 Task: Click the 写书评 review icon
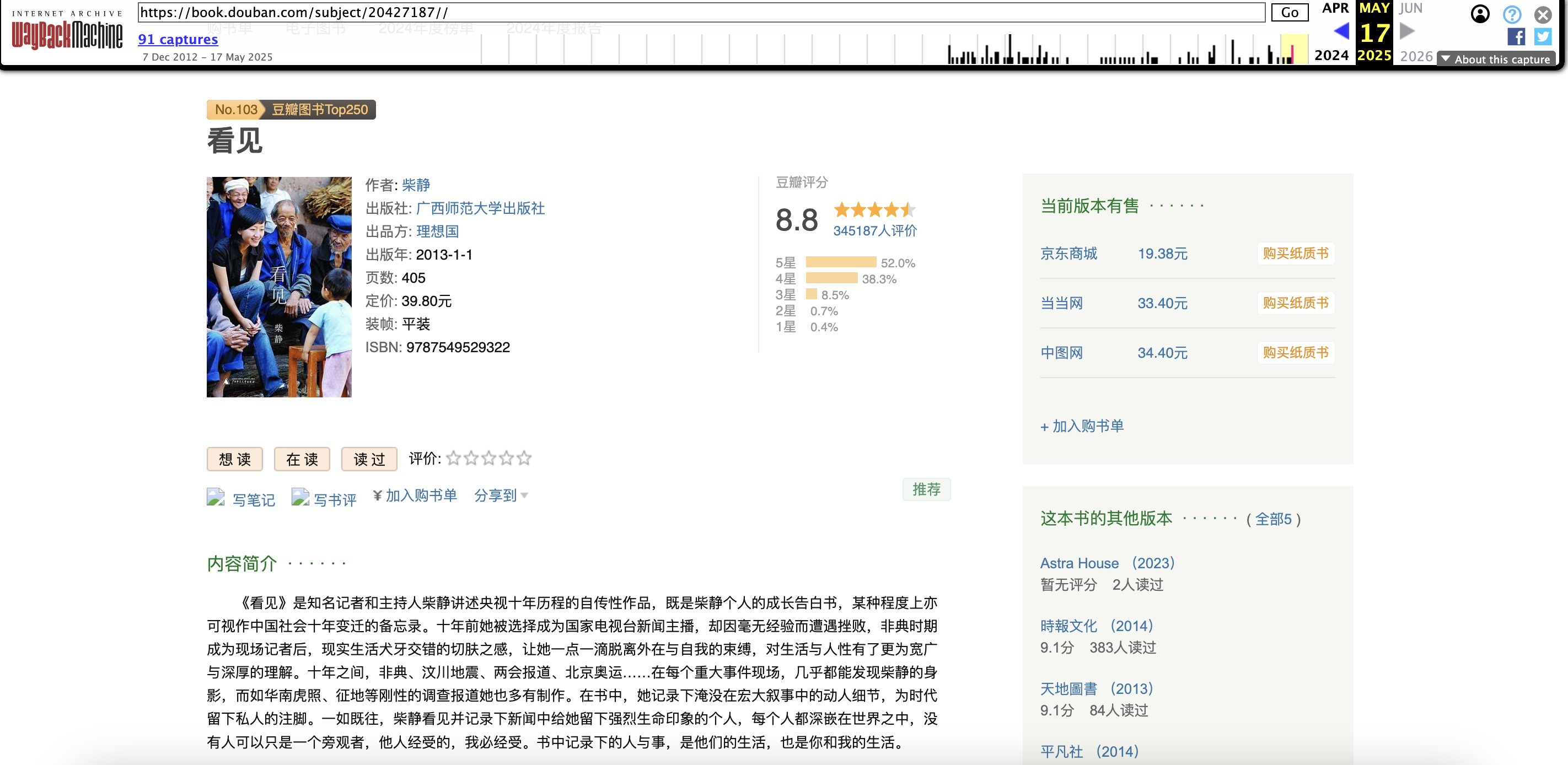click(x=299, y=497)
